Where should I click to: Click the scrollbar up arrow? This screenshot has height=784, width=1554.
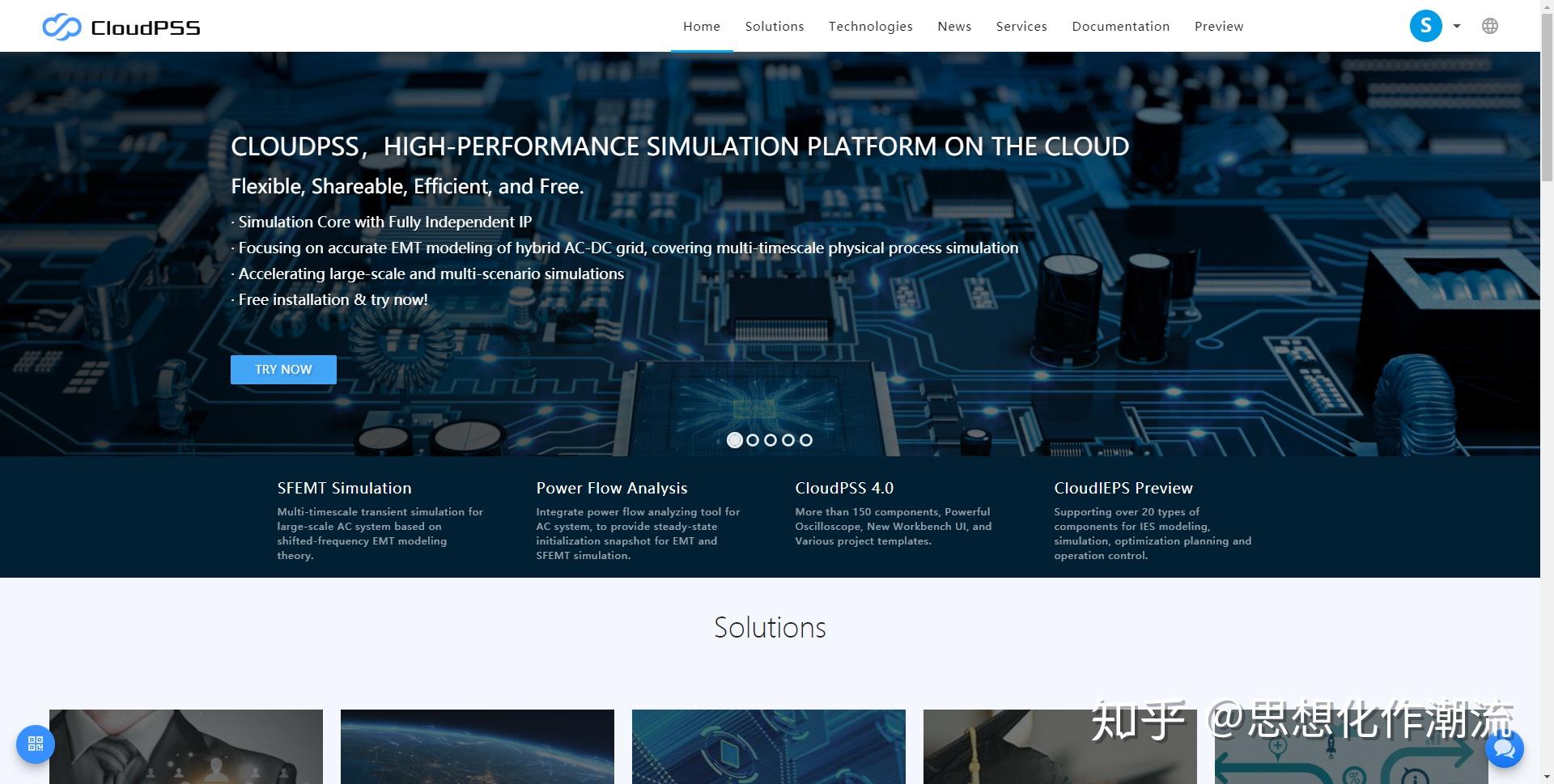[x=1547, y=6]
